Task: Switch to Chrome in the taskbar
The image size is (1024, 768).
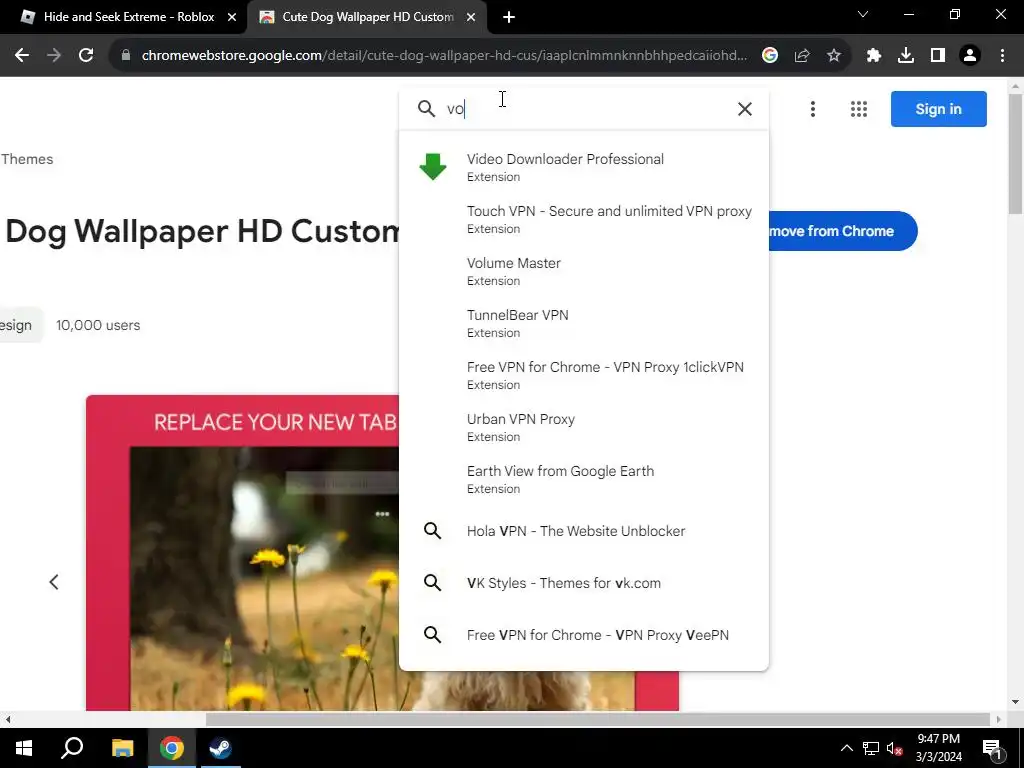Action: pos(172,748)
